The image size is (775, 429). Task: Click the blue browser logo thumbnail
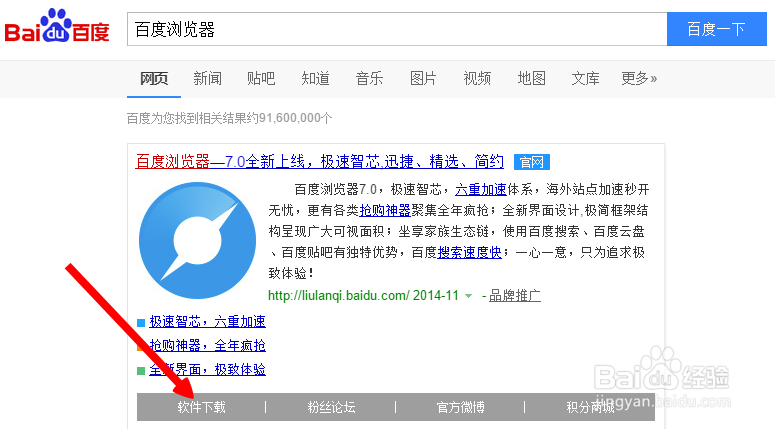pos(197,240)
